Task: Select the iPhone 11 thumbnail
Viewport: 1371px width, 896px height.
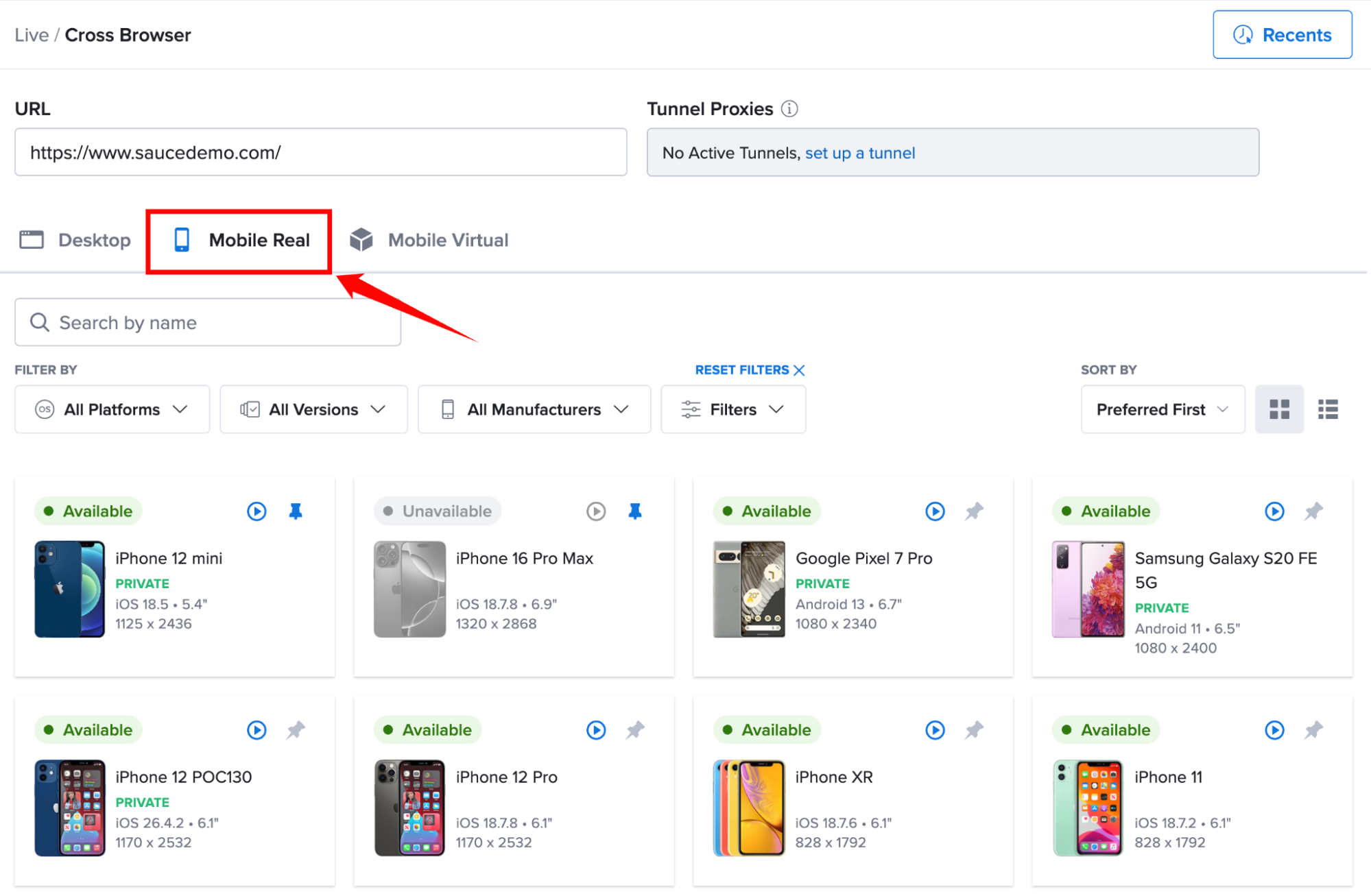Action: click(1088, 808)
